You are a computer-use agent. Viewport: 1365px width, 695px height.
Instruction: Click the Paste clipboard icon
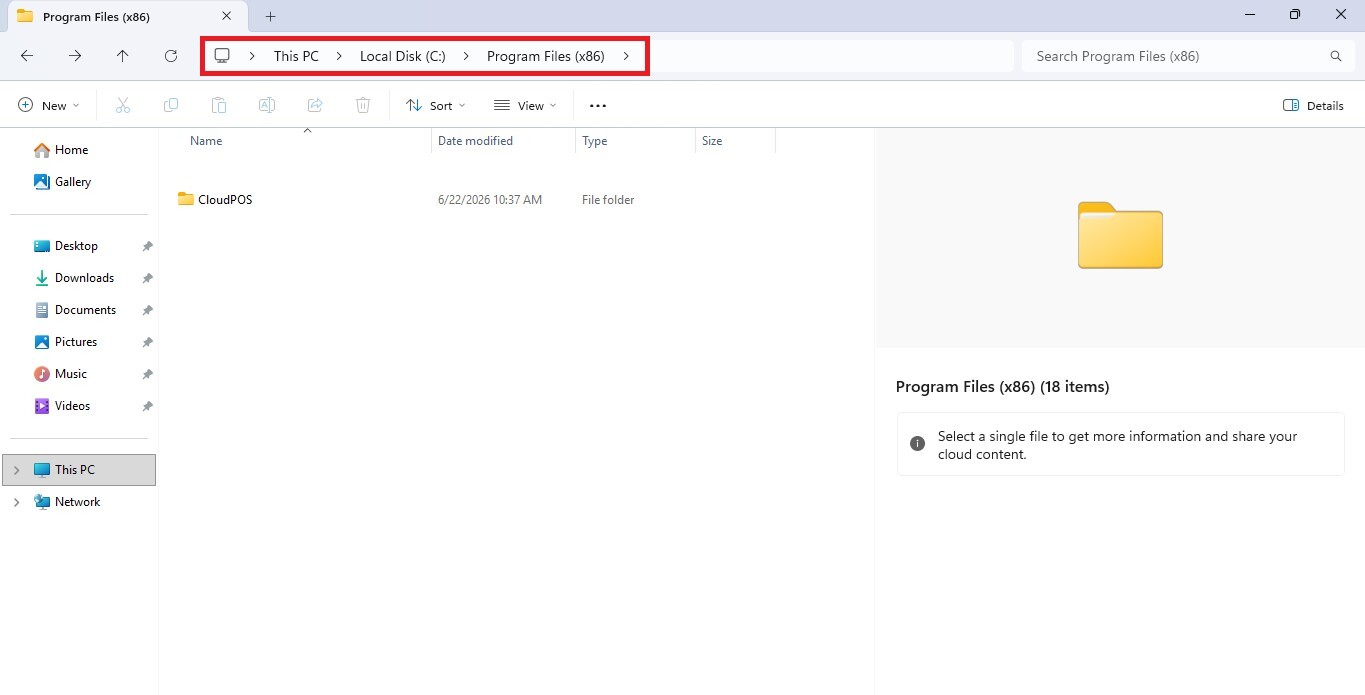pyautogui.click(x=219, y=105)
